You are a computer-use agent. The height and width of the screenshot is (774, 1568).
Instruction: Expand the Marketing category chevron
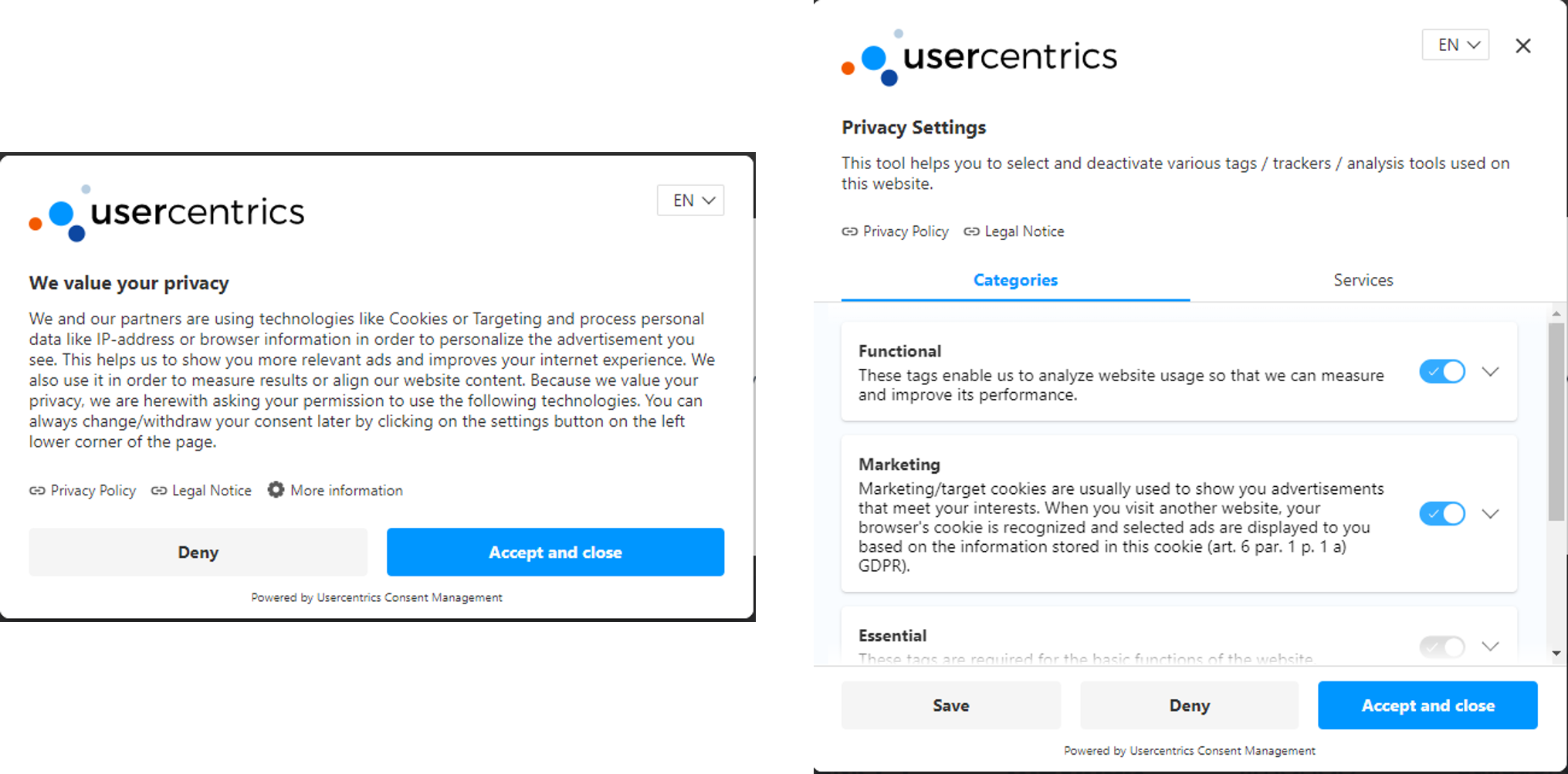(1491, 514)
